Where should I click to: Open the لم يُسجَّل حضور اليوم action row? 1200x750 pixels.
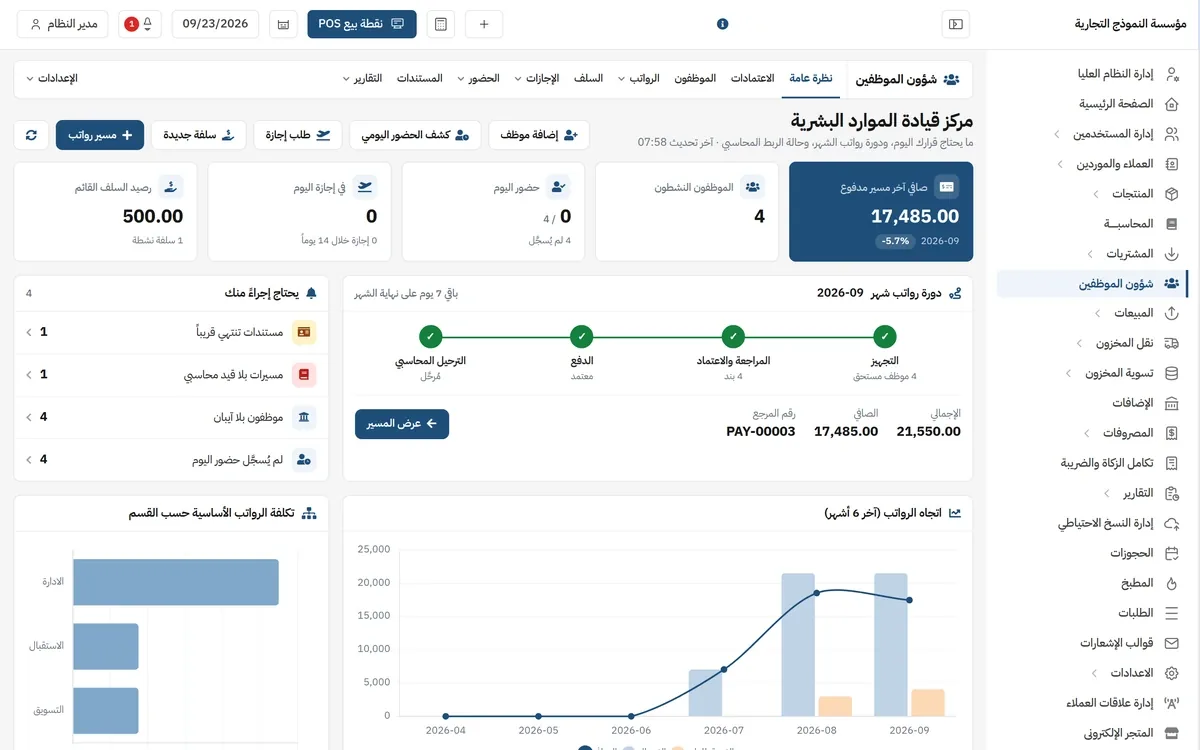[x=172, y=460]
